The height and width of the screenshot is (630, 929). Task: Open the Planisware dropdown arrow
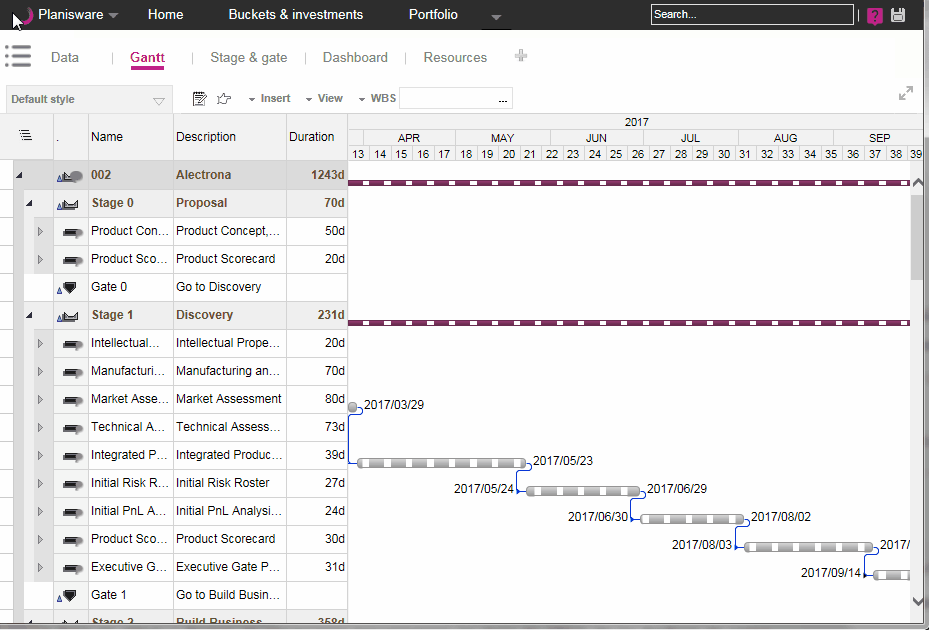click(113, 15)
